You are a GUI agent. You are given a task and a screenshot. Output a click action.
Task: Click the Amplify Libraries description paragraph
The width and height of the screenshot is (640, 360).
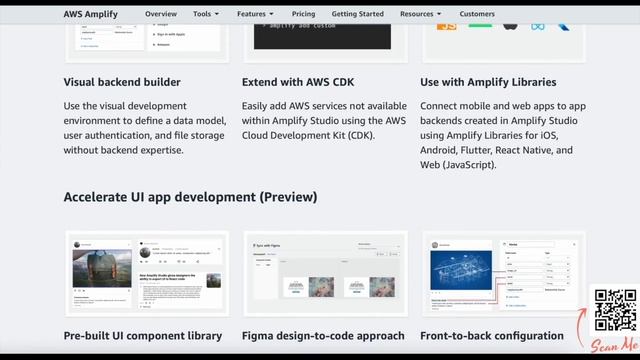503,136
